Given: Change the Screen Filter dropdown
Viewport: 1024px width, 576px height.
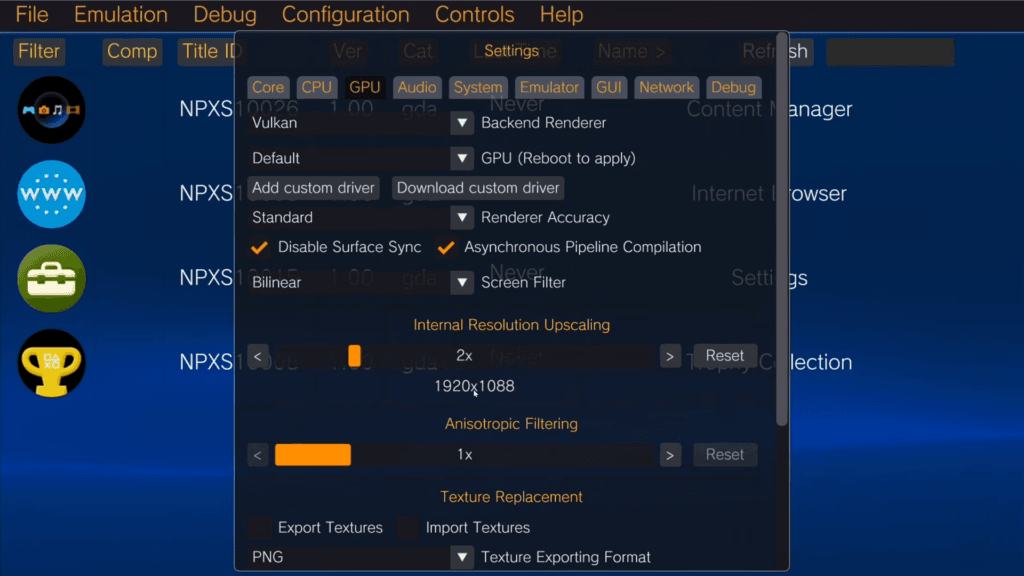Looking at the screenshot, I should point(461,282).
